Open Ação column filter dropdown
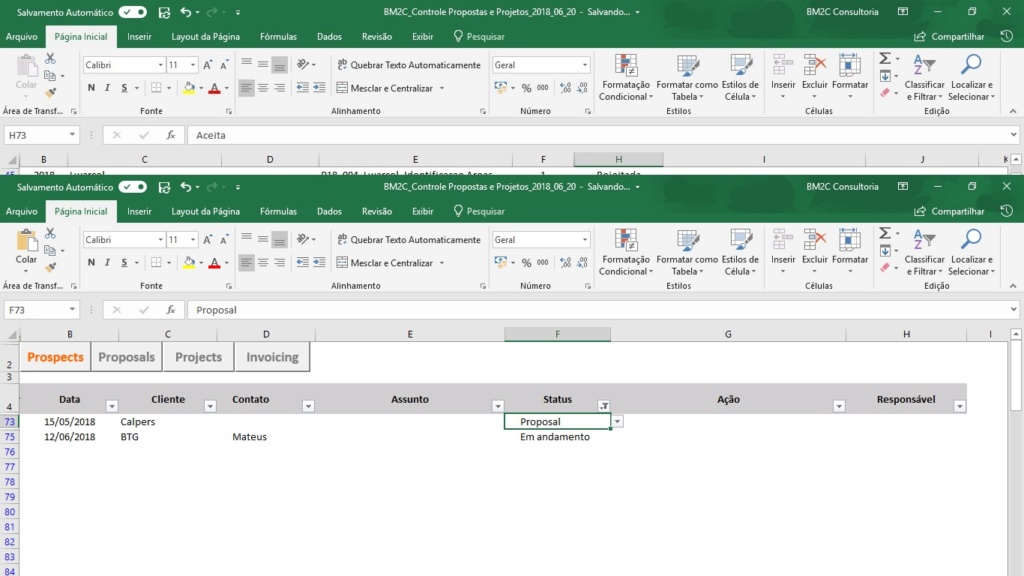Image resolution: width=1024 pixels, height=576 pixels. coord(839,406)
